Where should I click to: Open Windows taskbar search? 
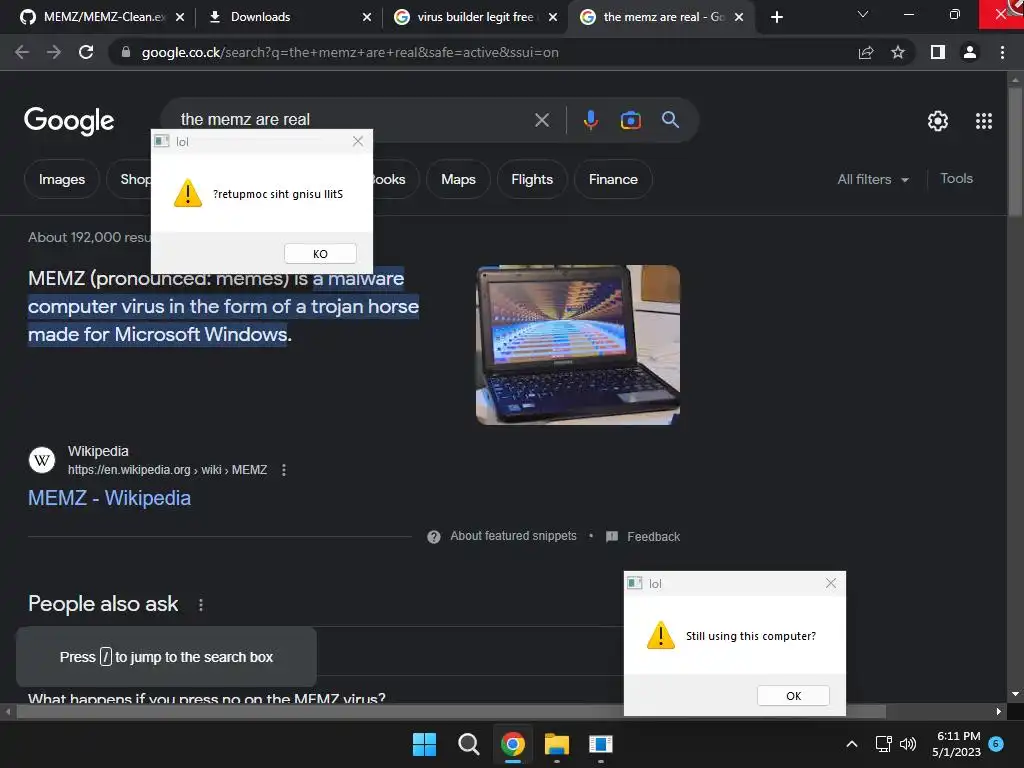pos(468,744)
